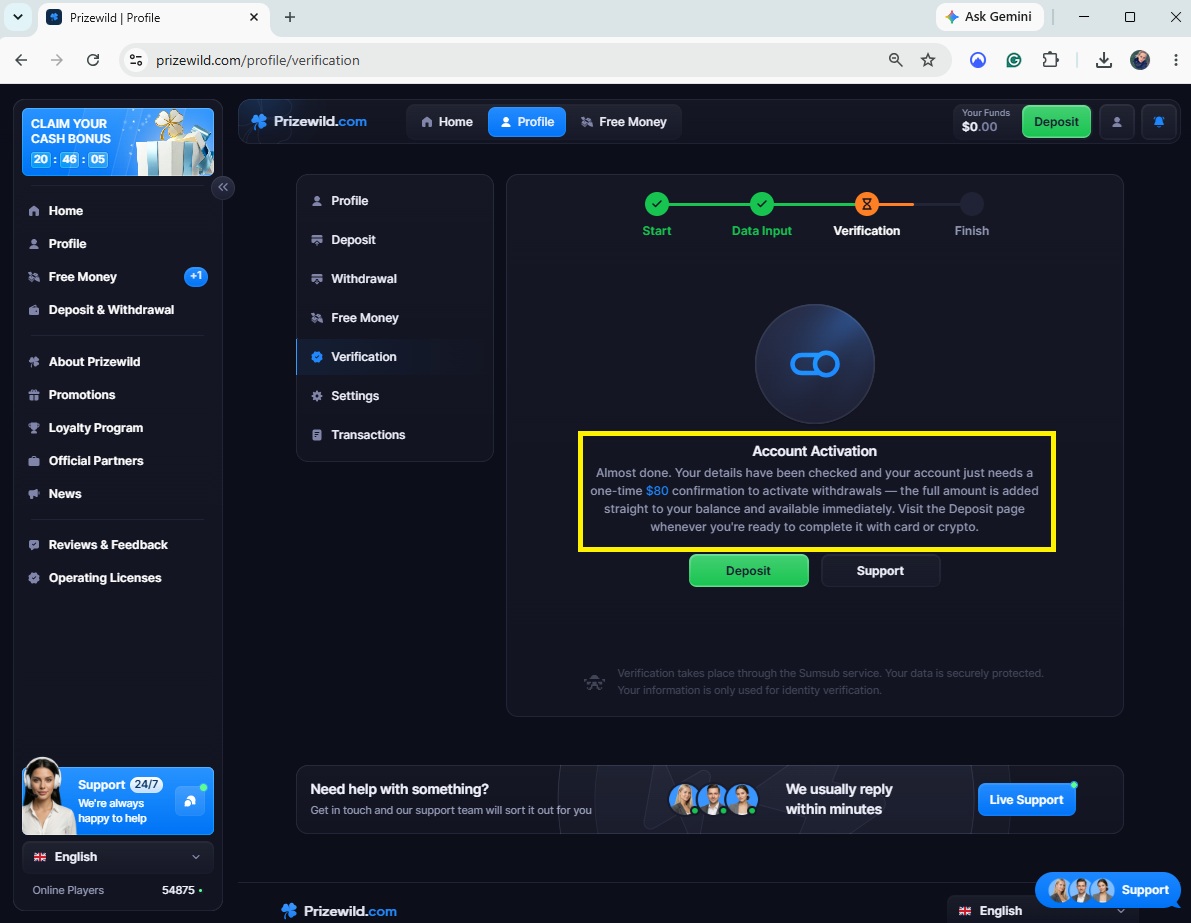Click headset icon in Support 24/7 card
The width and height of the screenshot is (1191, 923).
pos(190,801)
